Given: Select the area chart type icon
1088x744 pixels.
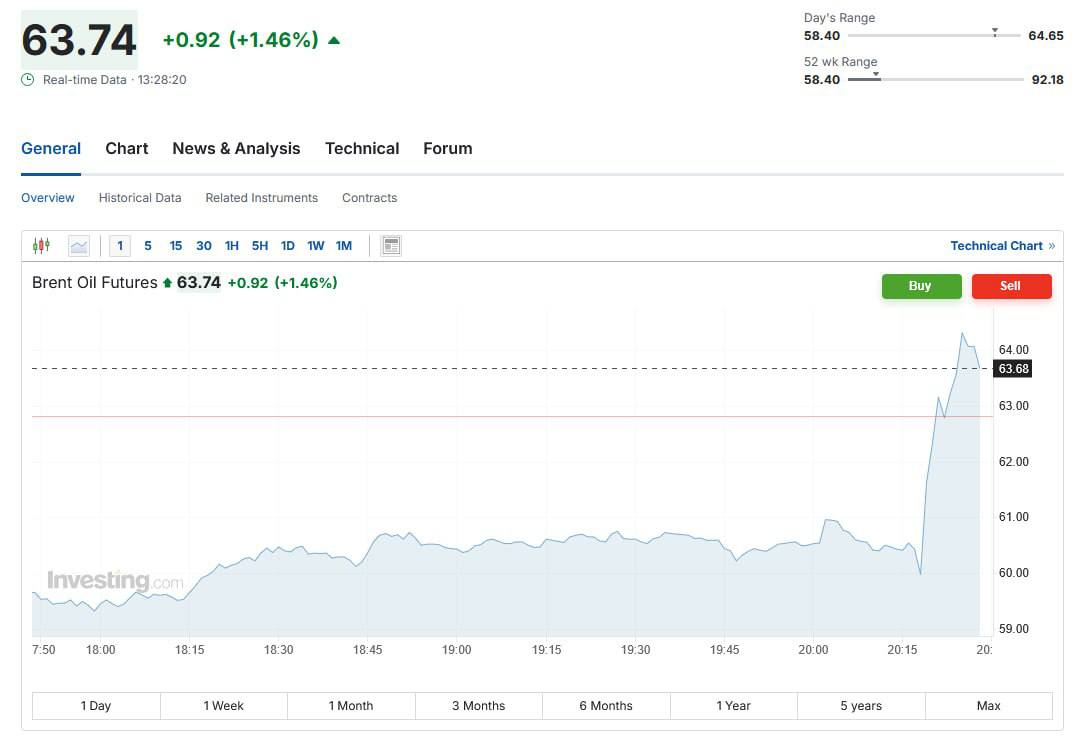Looking at the screenshot, I should (x=79, y=245).
